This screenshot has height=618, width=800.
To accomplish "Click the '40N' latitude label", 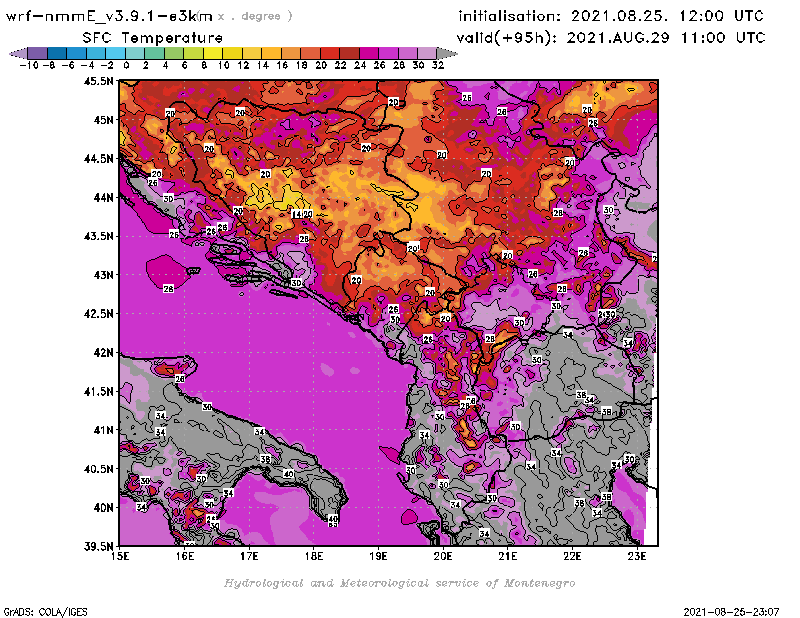I will click(x=103, y=508).
